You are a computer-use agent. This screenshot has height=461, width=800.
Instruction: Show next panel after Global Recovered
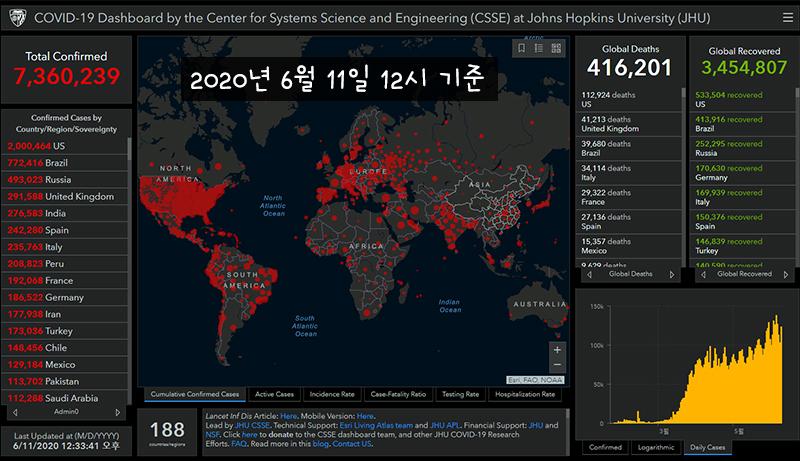(786, 274)
